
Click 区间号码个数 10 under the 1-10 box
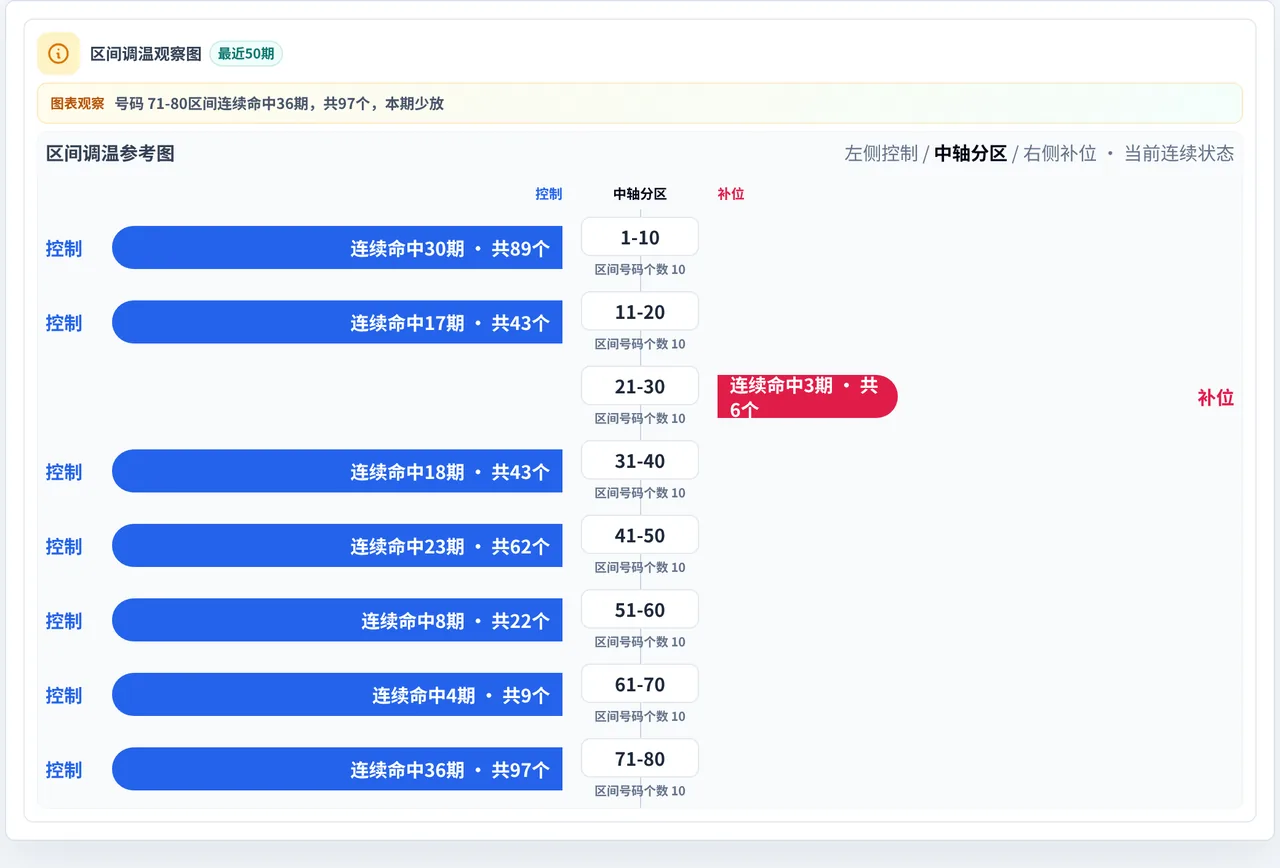[x=640, y=270]
